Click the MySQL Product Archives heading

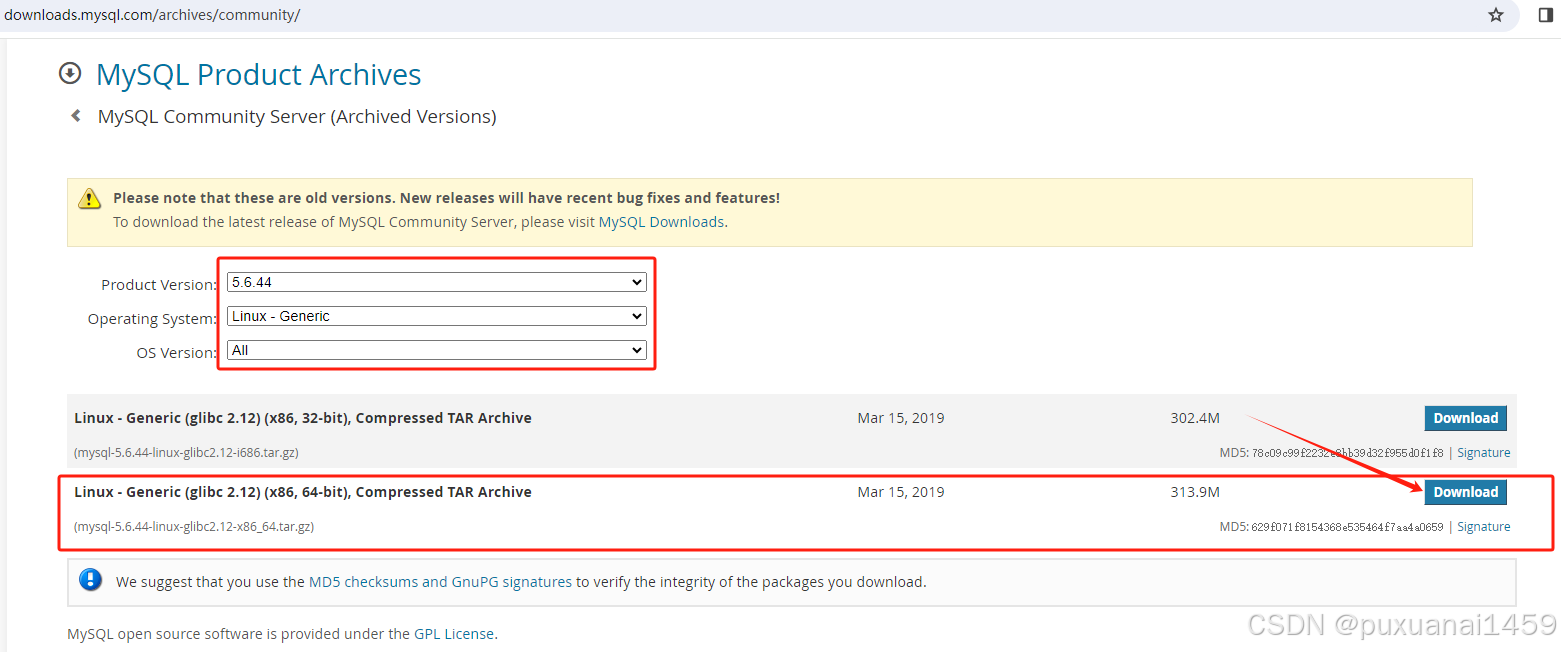[258, 75]
